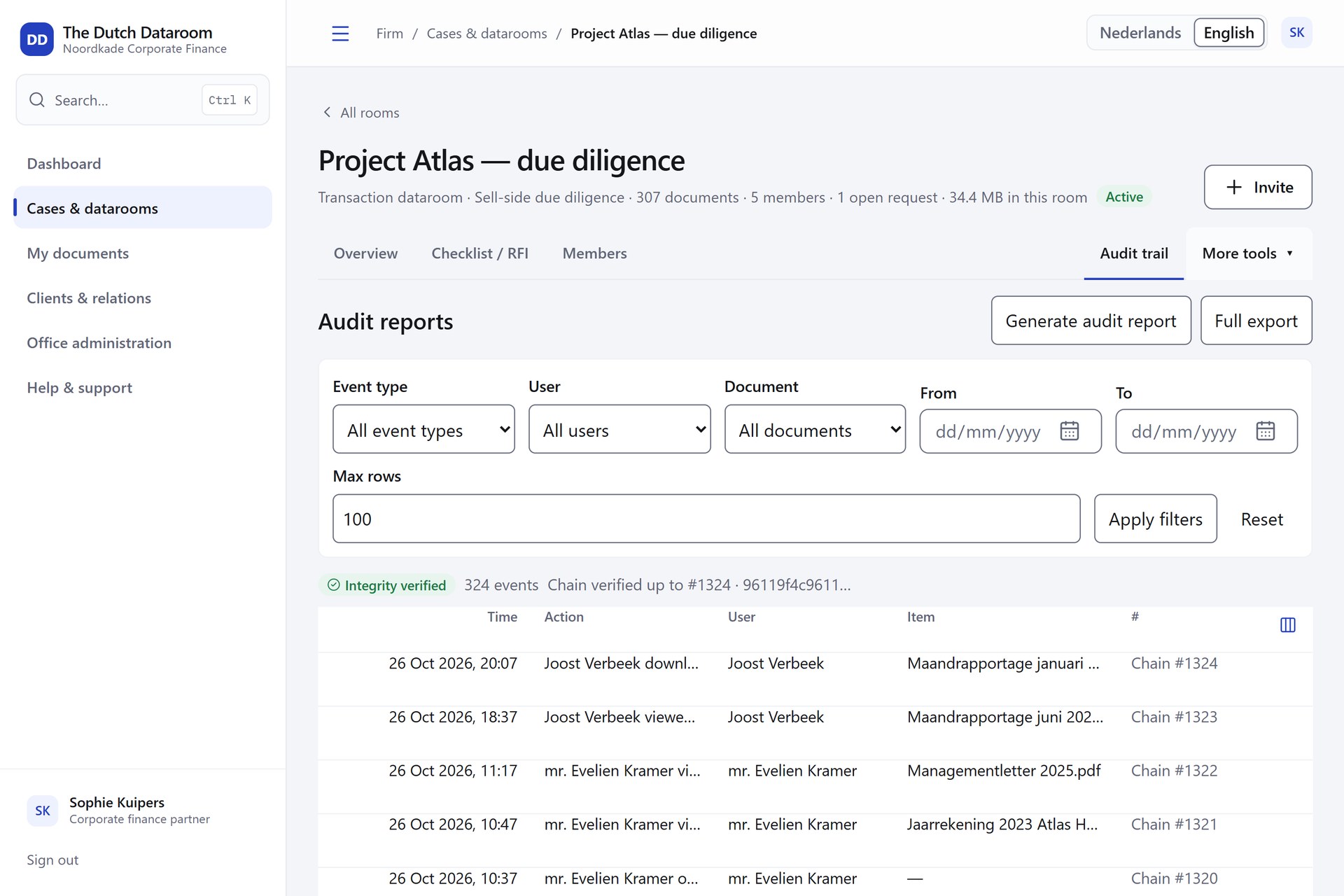Screen dimensions: 1344x896
Task: Open the All documents dropdown
Action: pos(815,429)
